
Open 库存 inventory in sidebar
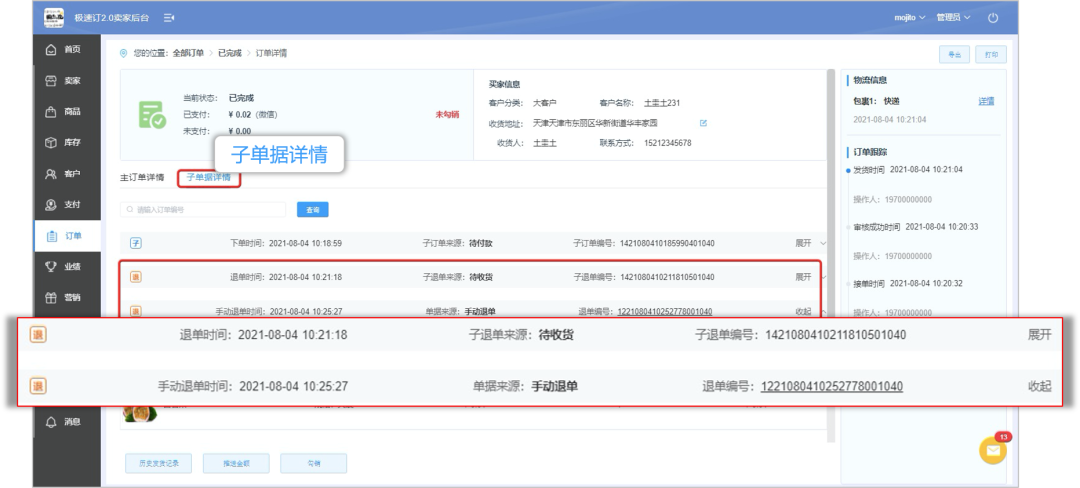click(x=66, y=142)
